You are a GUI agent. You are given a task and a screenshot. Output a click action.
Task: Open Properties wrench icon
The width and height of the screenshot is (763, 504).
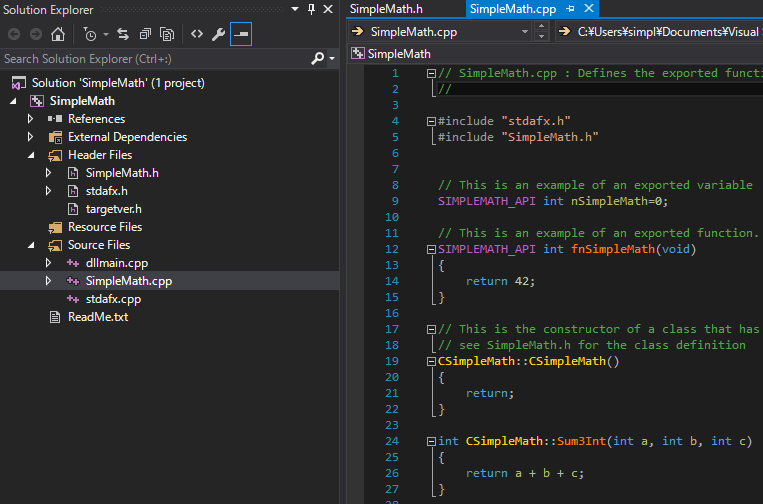(218, 34)
